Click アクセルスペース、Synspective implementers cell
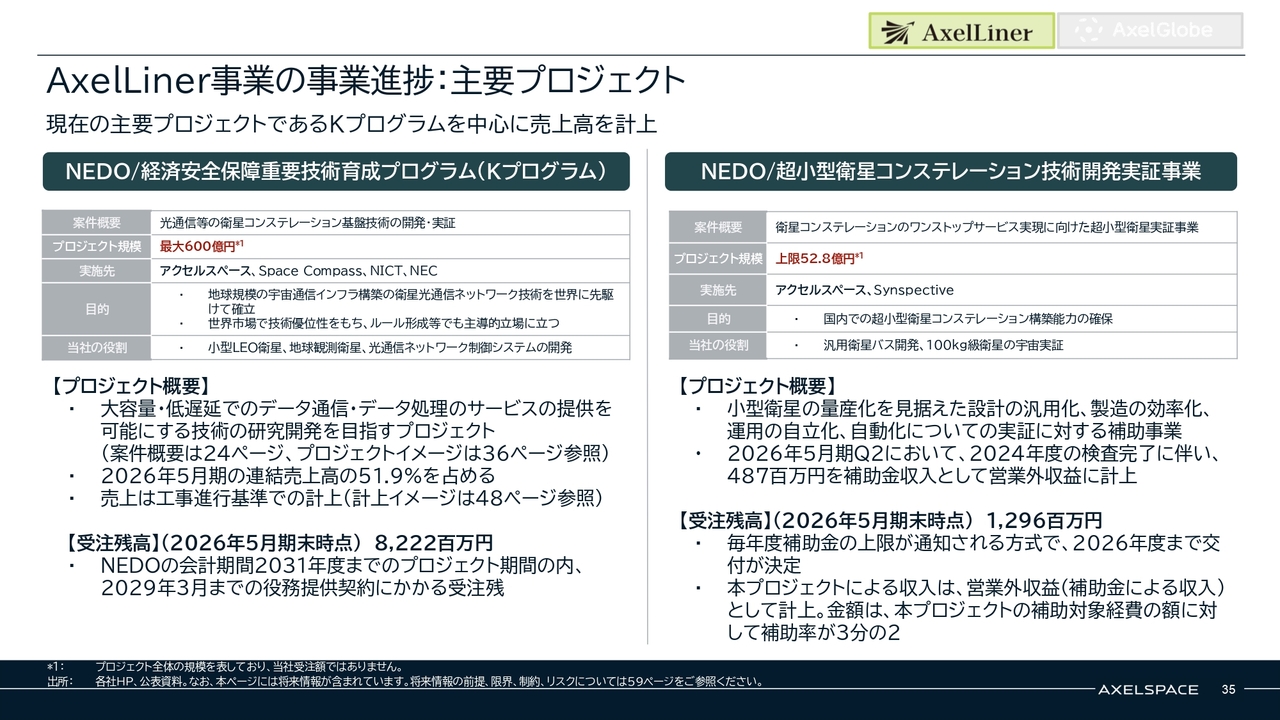Viewport: 1280px width, 720px height. (x=1002, y=290)
